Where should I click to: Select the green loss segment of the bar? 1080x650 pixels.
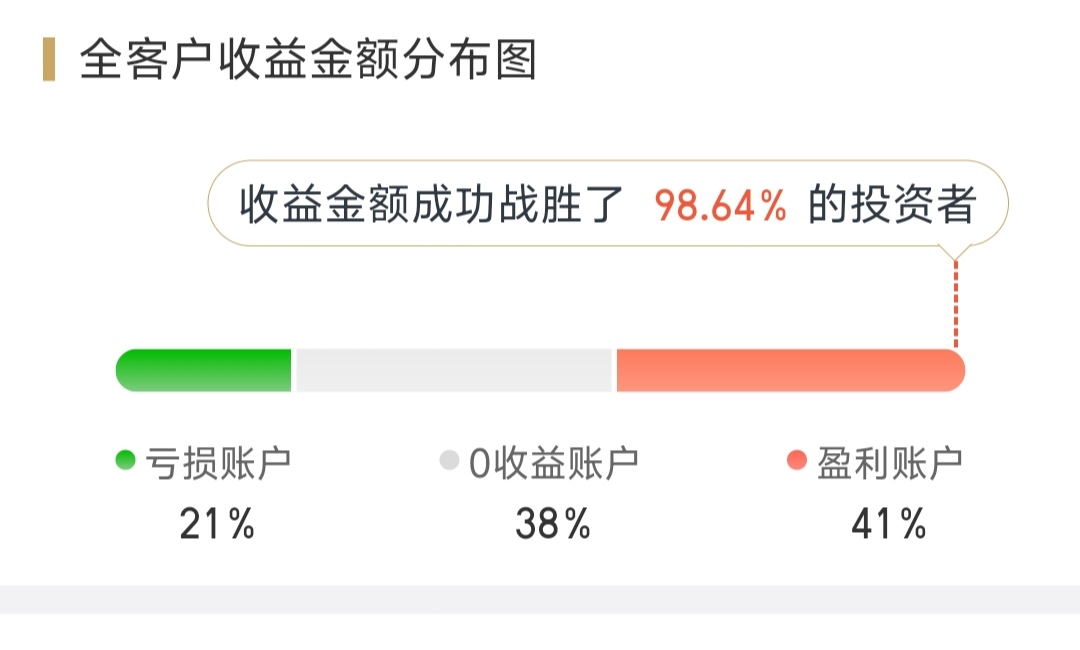coord(204,370)
